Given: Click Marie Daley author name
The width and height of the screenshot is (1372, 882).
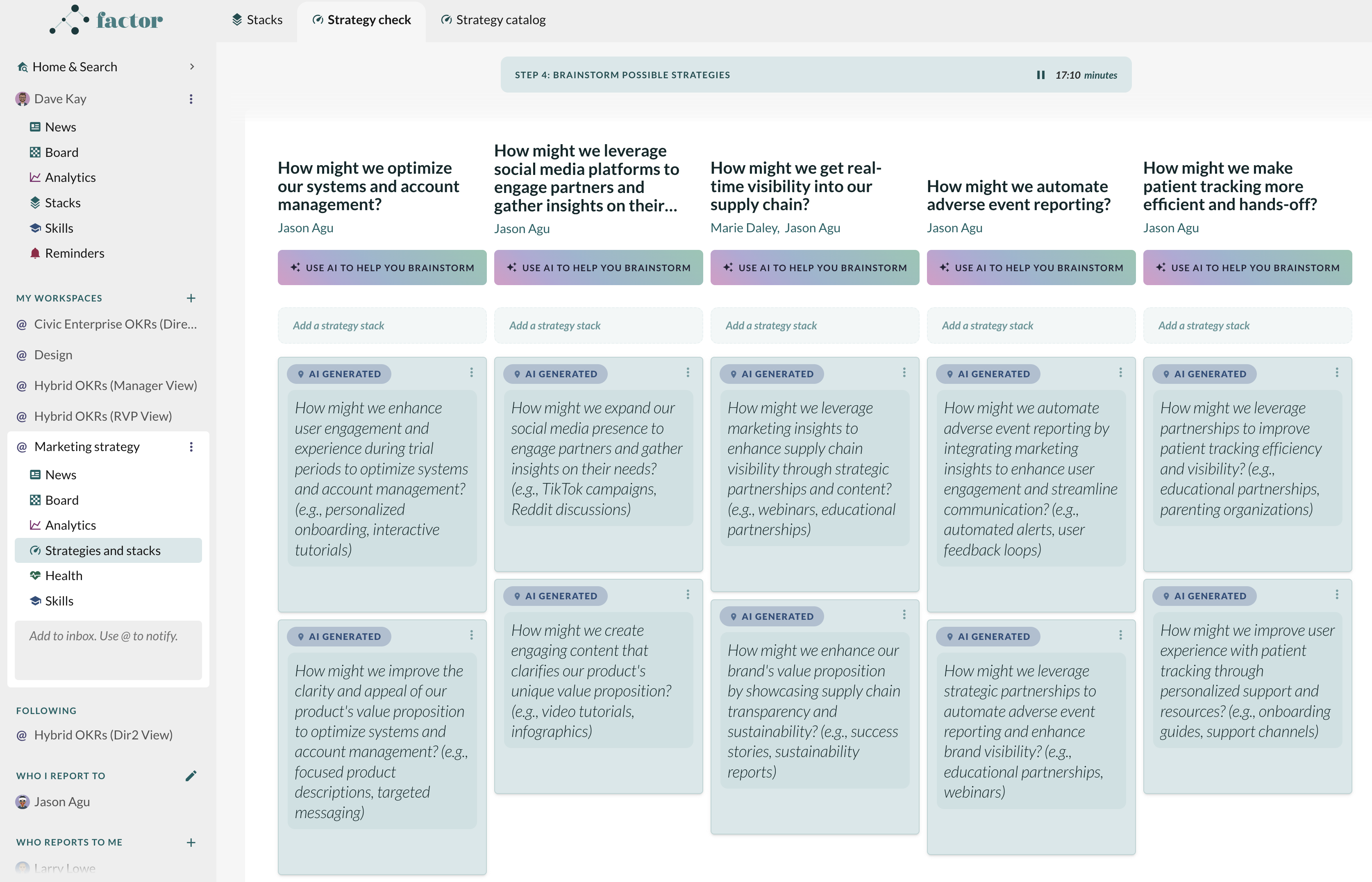Looking at the screenshot, I should pyautogui.click(x=743, y=228).
